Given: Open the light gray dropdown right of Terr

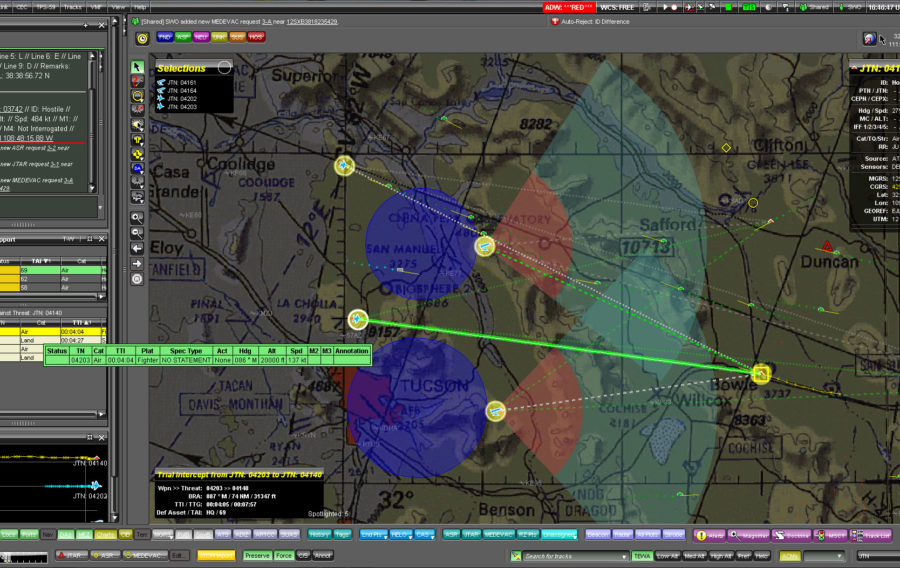Looking at the screenshot, I should (x=162, y=535).
